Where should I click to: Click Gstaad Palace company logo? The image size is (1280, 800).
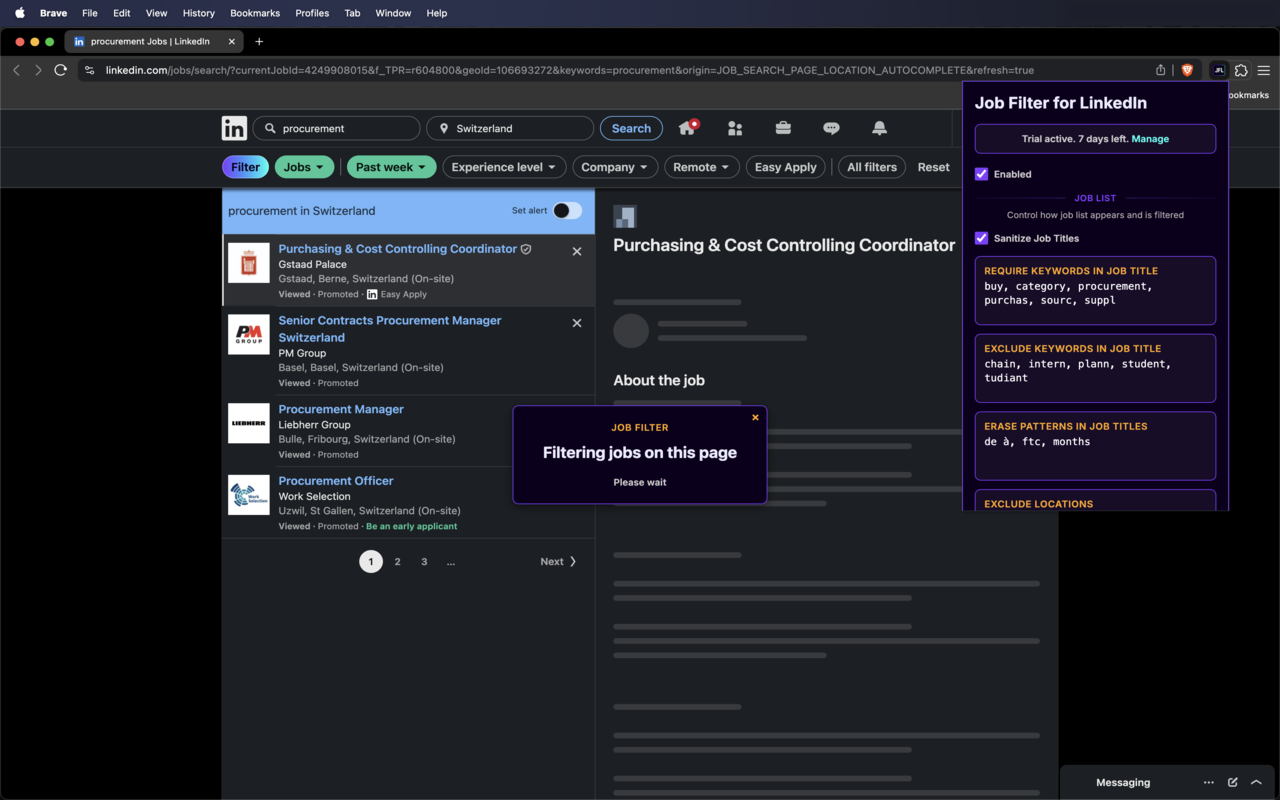249,263
